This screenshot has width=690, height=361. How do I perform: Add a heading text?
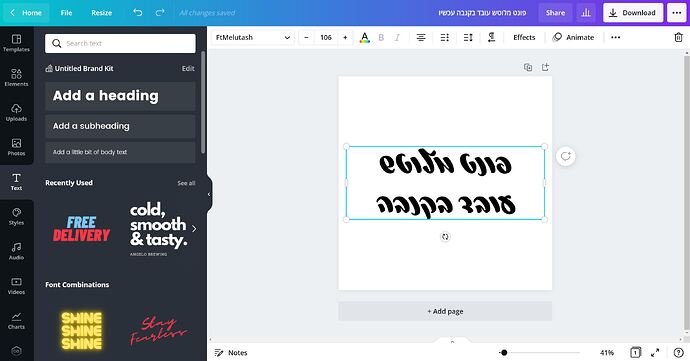click(120, 96)
